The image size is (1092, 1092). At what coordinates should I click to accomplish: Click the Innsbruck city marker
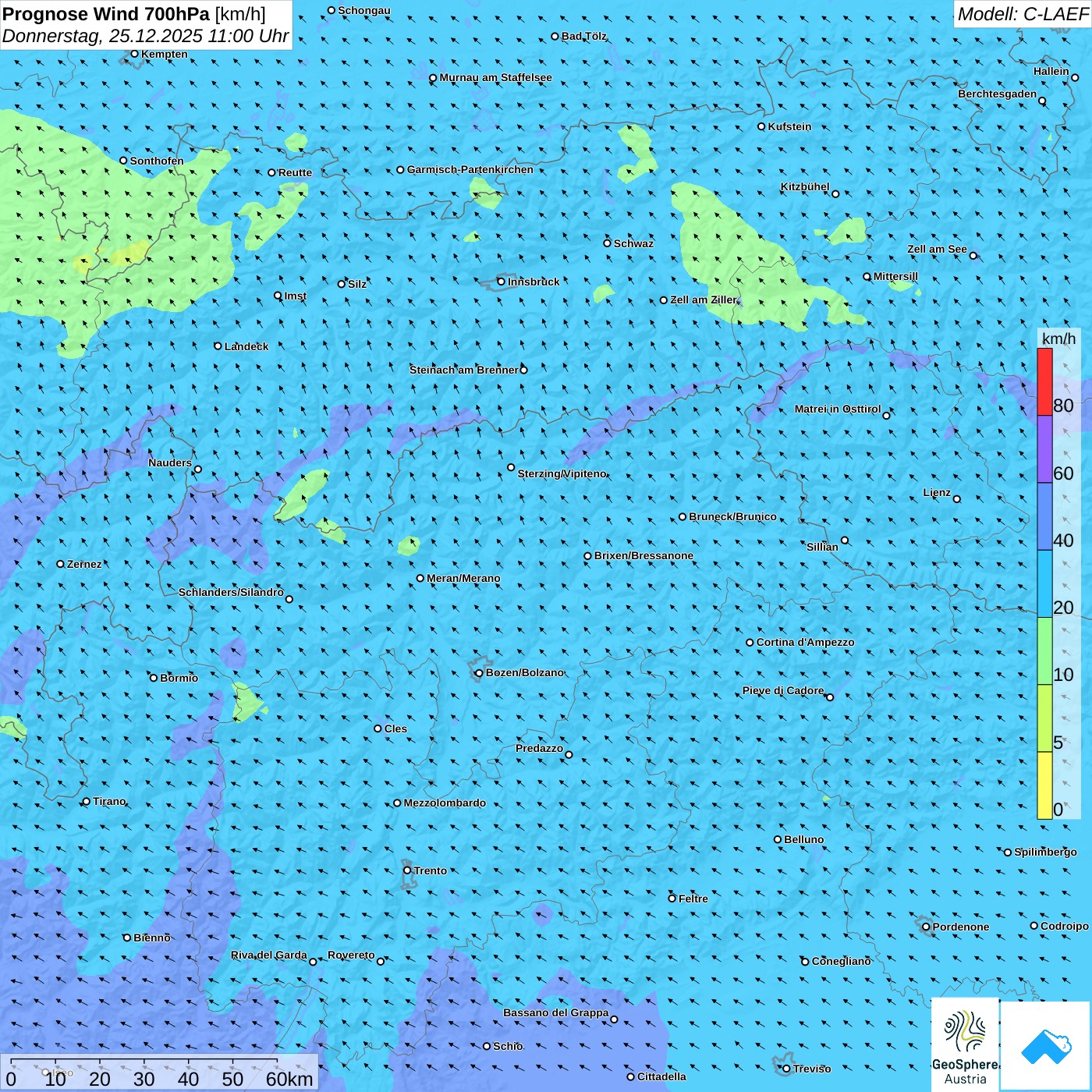[x=502, y=282]
